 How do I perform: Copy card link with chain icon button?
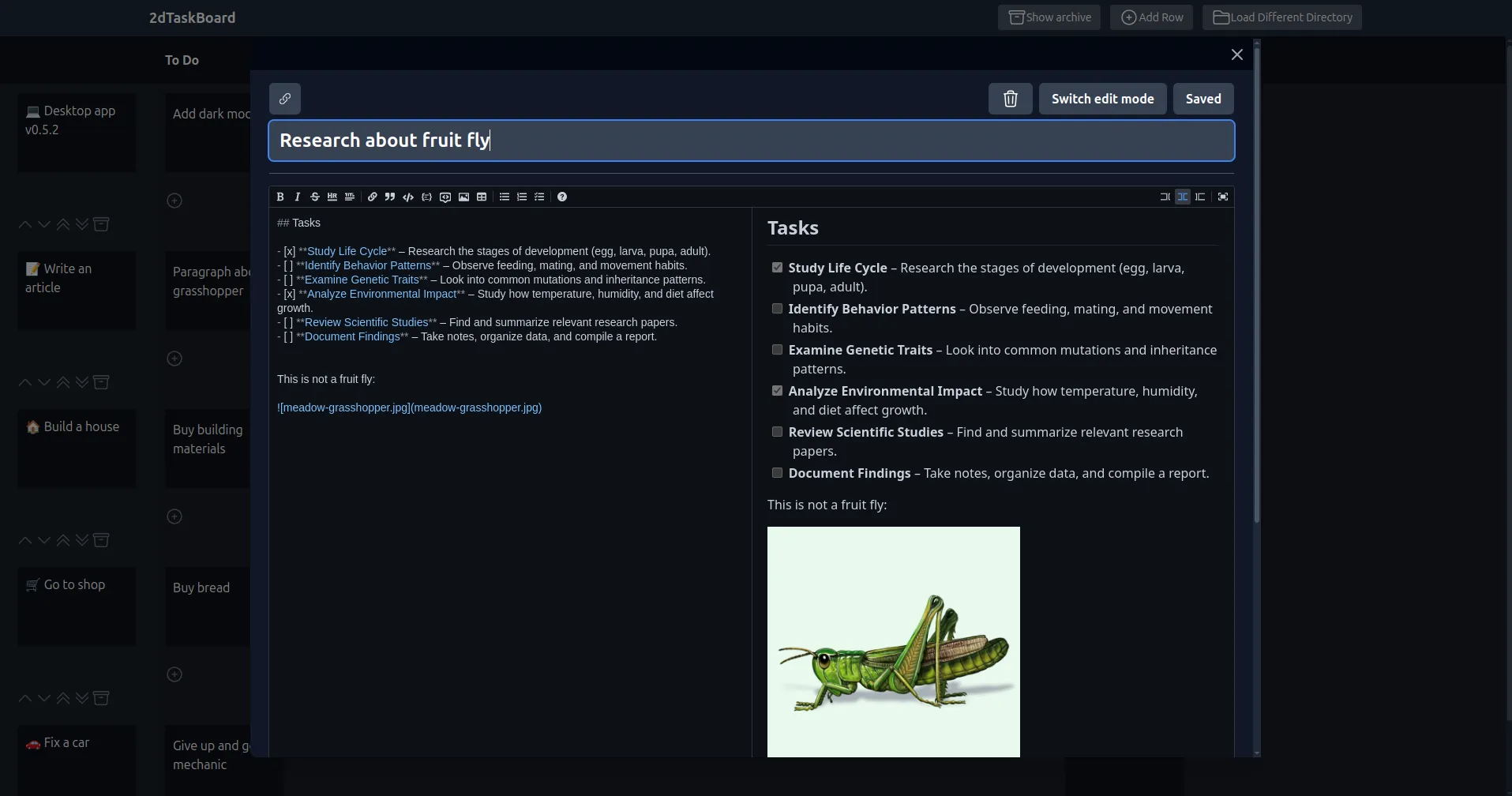(285, 99)
